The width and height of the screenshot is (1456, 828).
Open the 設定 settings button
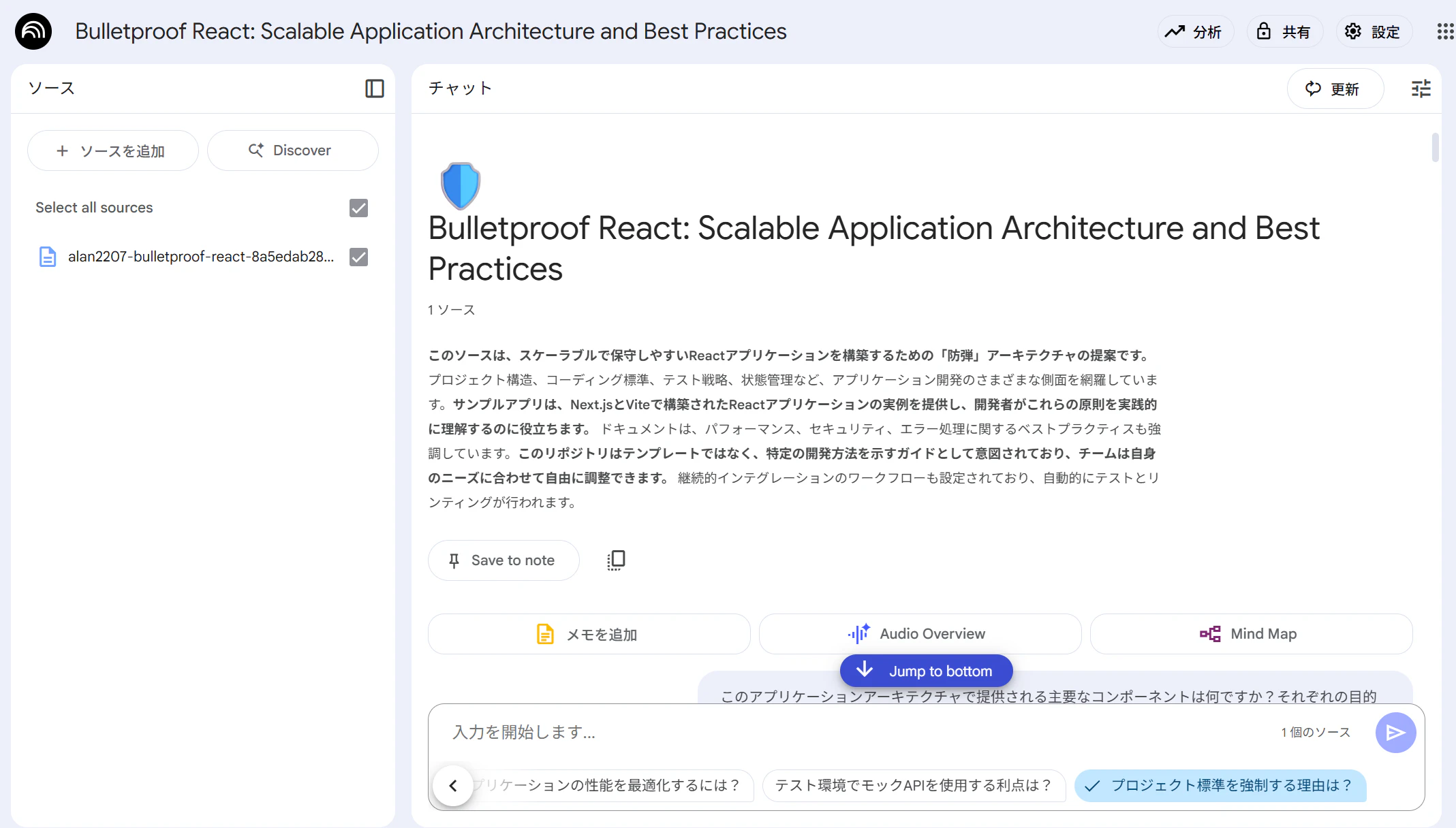(1374, 31)
